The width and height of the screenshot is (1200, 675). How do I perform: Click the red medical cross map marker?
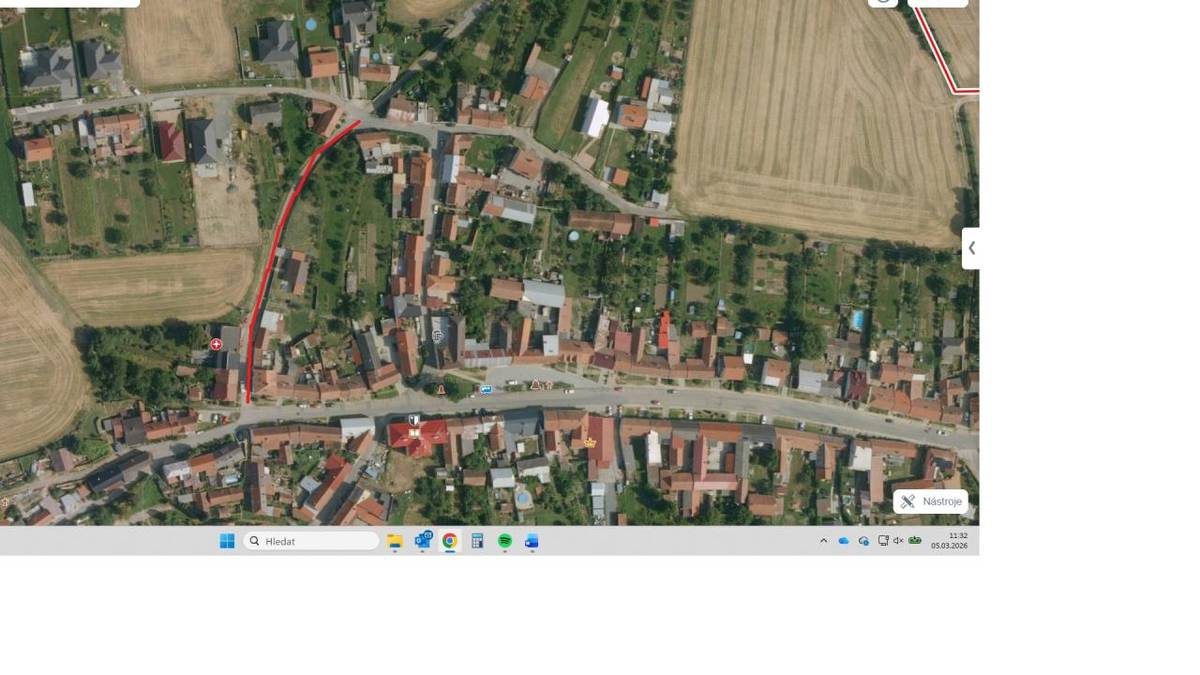[216, 344]
